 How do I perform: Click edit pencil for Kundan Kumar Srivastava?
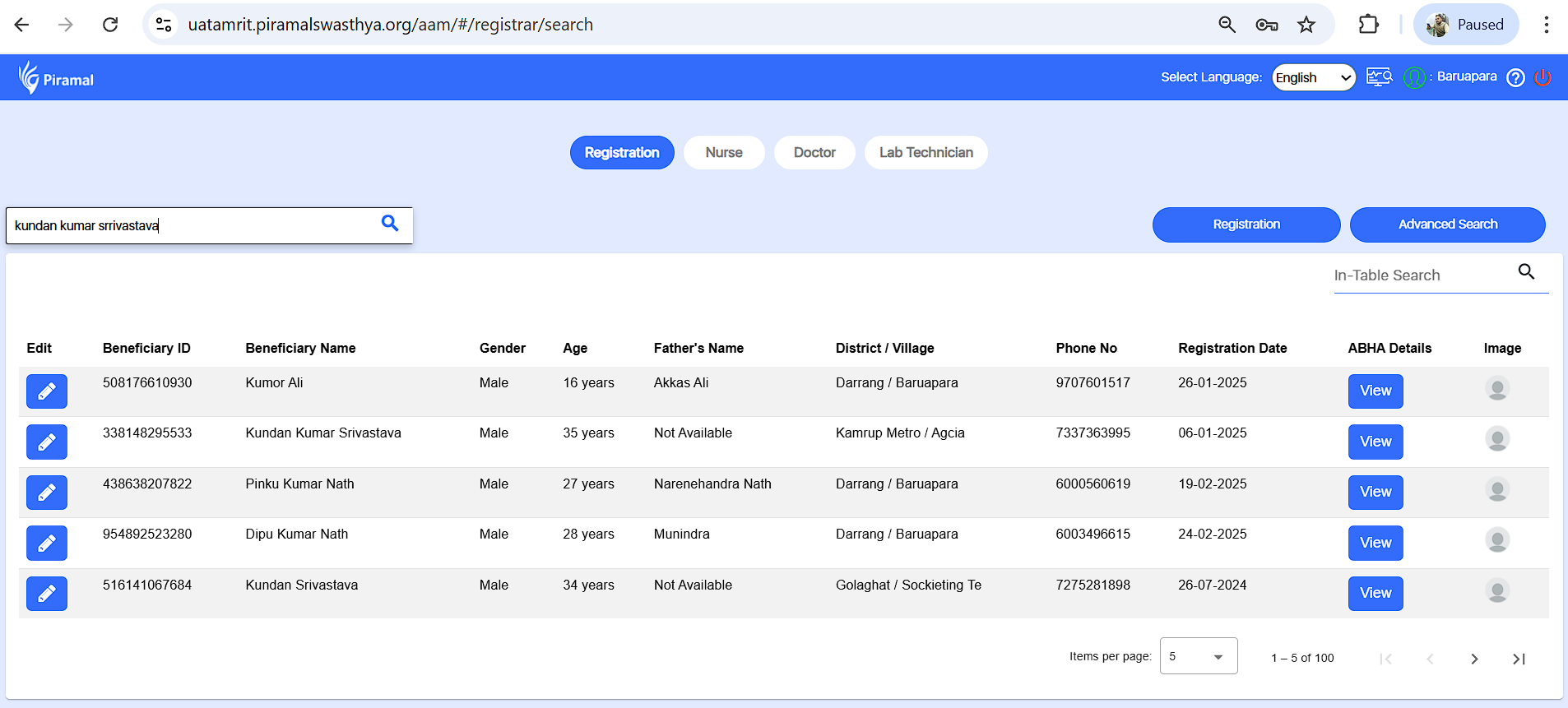click(x=47, y=442)
